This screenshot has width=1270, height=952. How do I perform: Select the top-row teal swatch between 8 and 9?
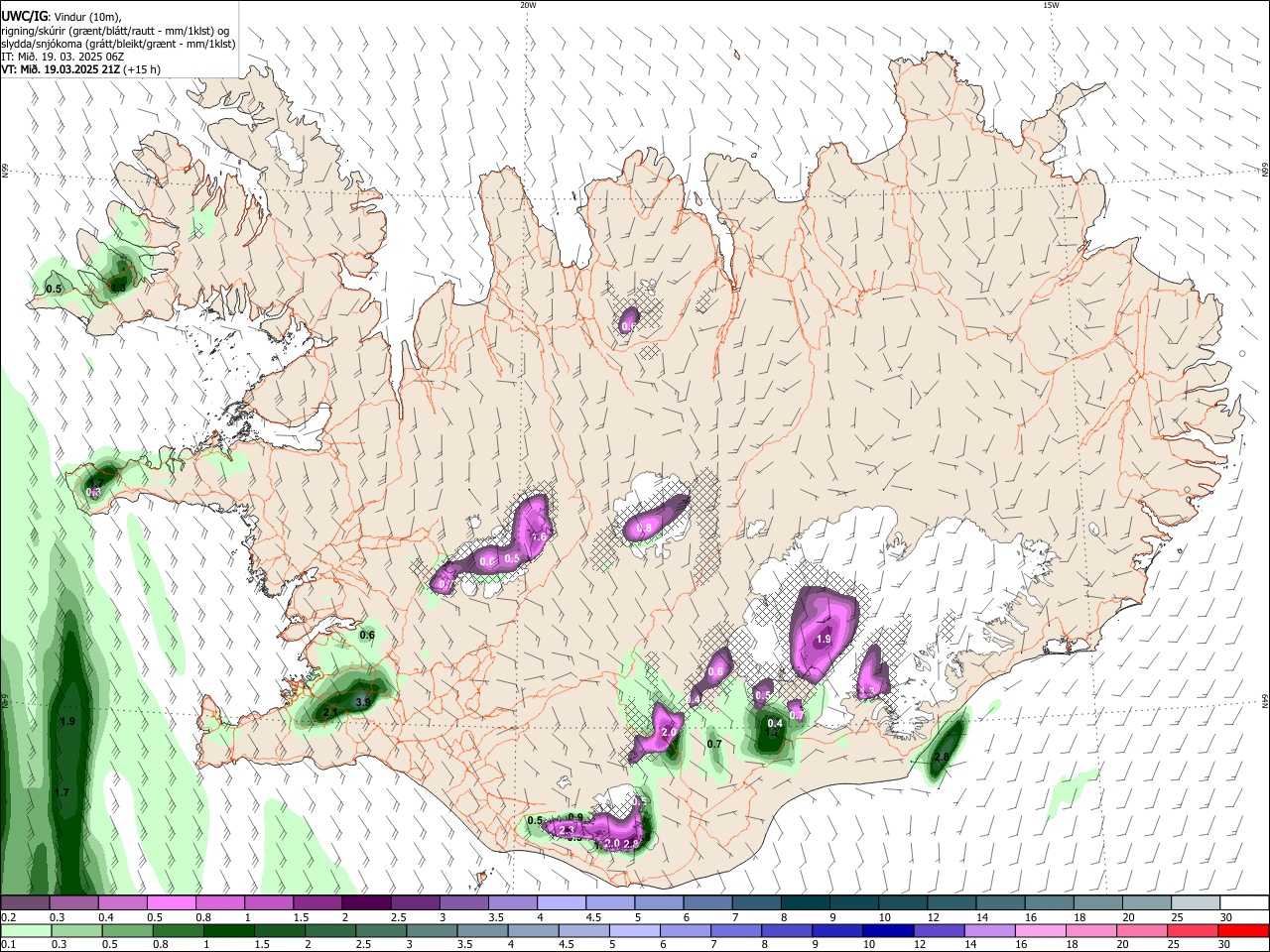click(805, 903)
